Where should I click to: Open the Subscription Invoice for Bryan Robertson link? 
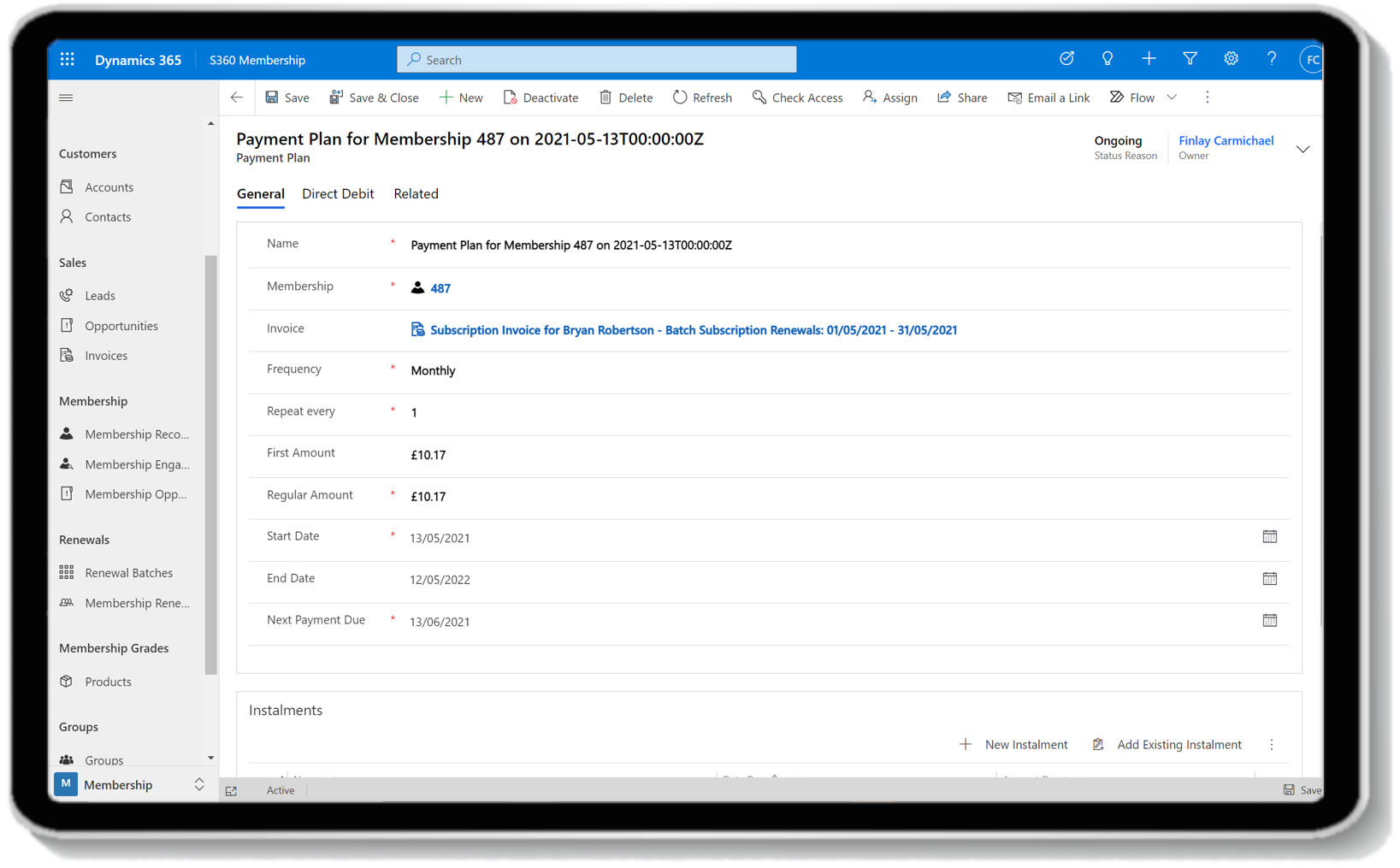(x=694, y=330)
